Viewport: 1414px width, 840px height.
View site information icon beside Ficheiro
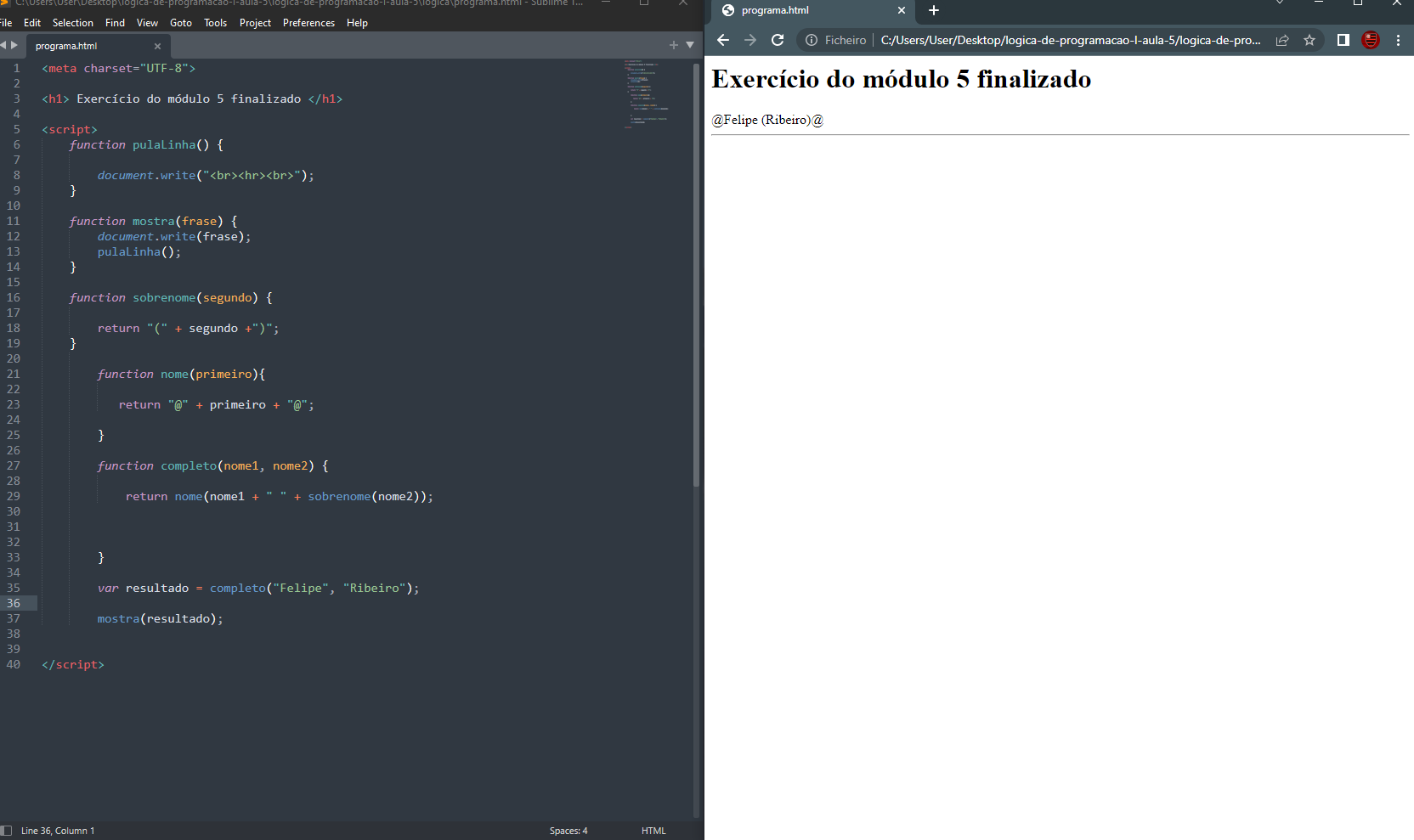click(812, 40)
